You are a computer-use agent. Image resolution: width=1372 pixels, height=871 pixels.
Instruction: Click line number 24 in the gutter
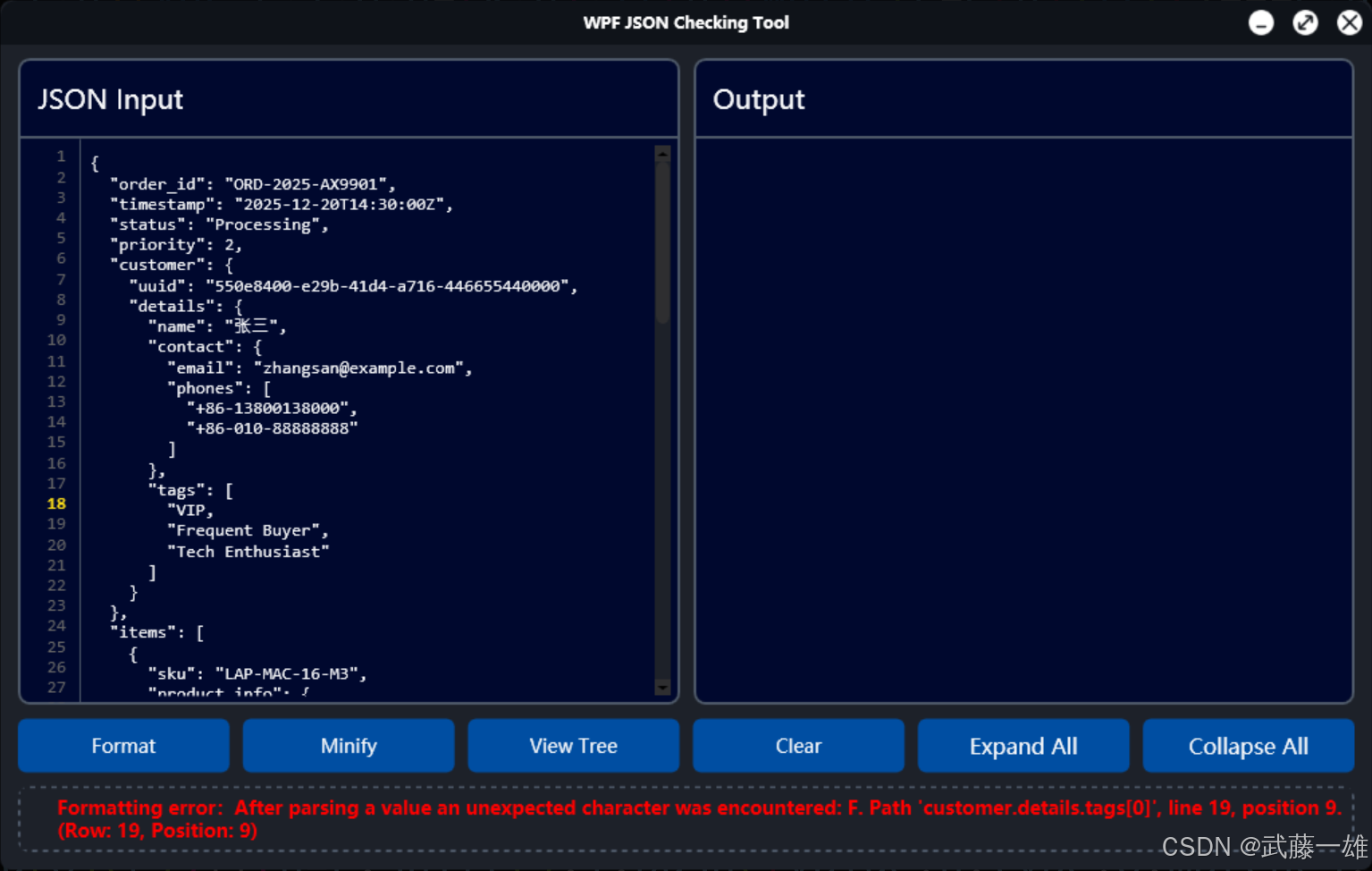tap(56, 626)
